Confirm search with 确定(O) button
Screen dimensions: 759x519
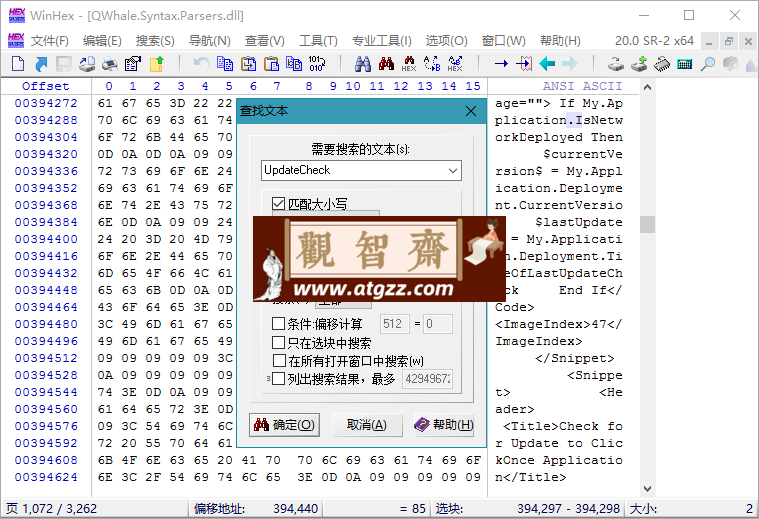point(285,425)
